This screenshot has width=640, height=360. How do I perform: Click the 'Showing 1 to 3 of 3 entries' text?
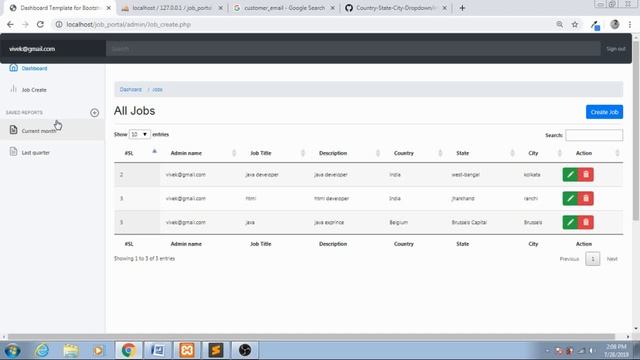pyautogui.click(x=144, y=258)
